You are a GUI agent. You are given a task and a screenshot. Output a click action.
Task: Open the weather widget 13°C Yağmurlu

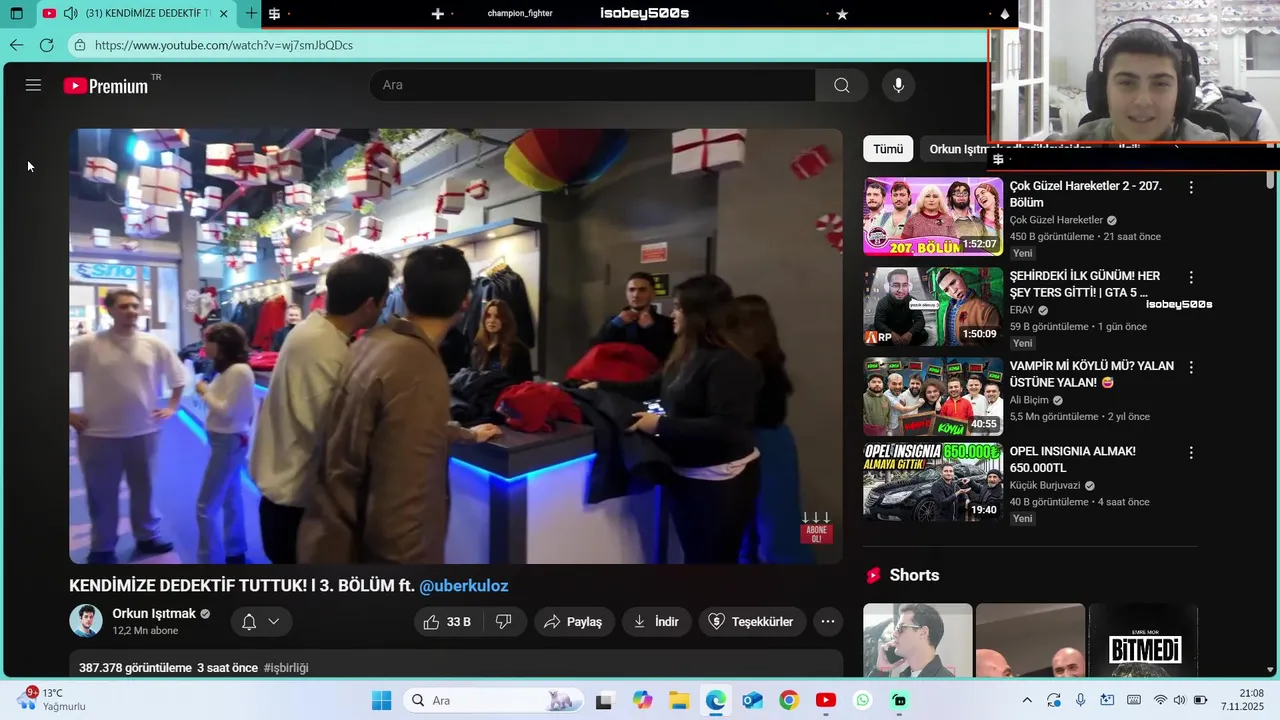(50, 699)
